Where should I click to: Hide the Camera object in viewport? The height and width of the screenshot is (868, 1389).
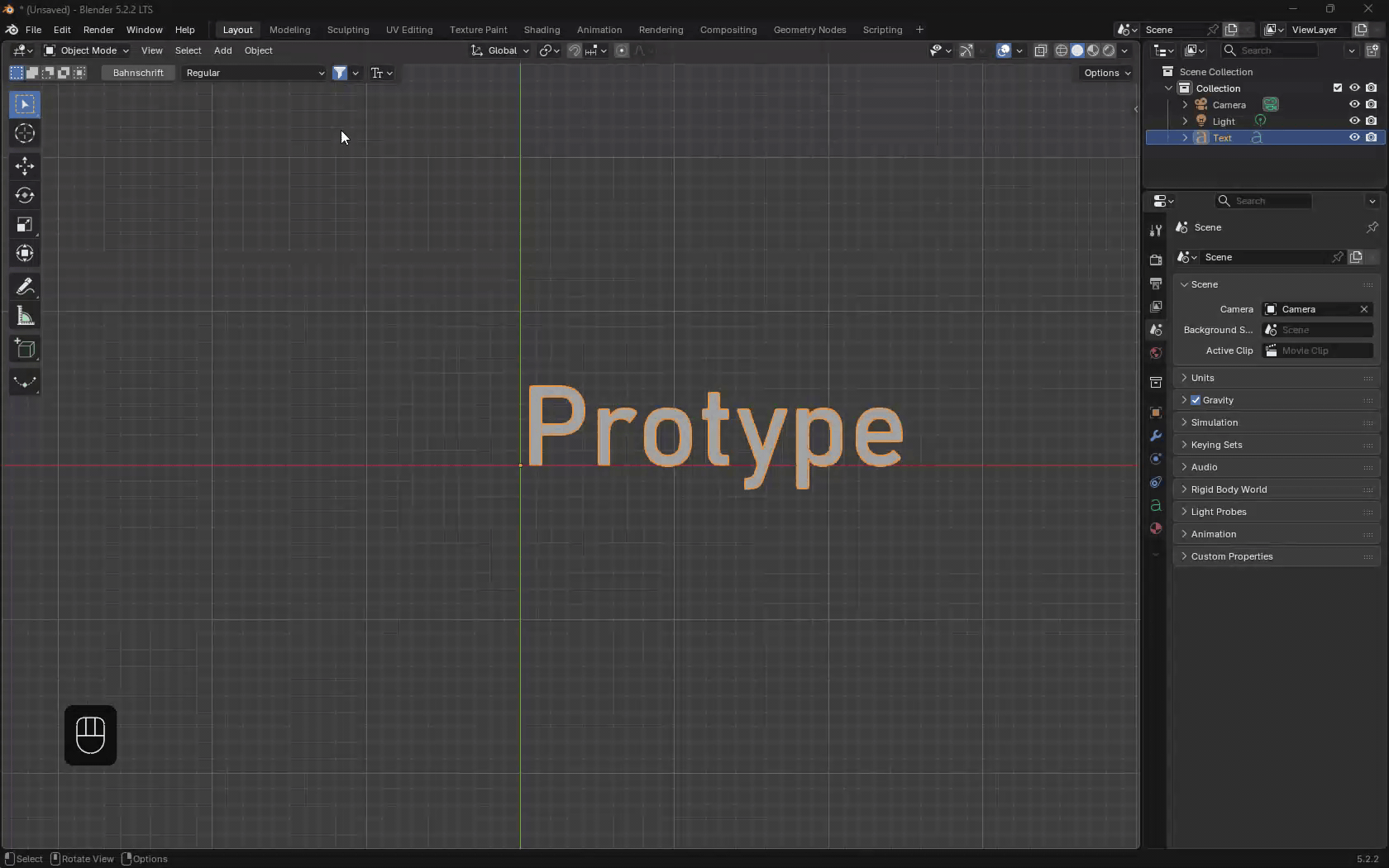1354,104
